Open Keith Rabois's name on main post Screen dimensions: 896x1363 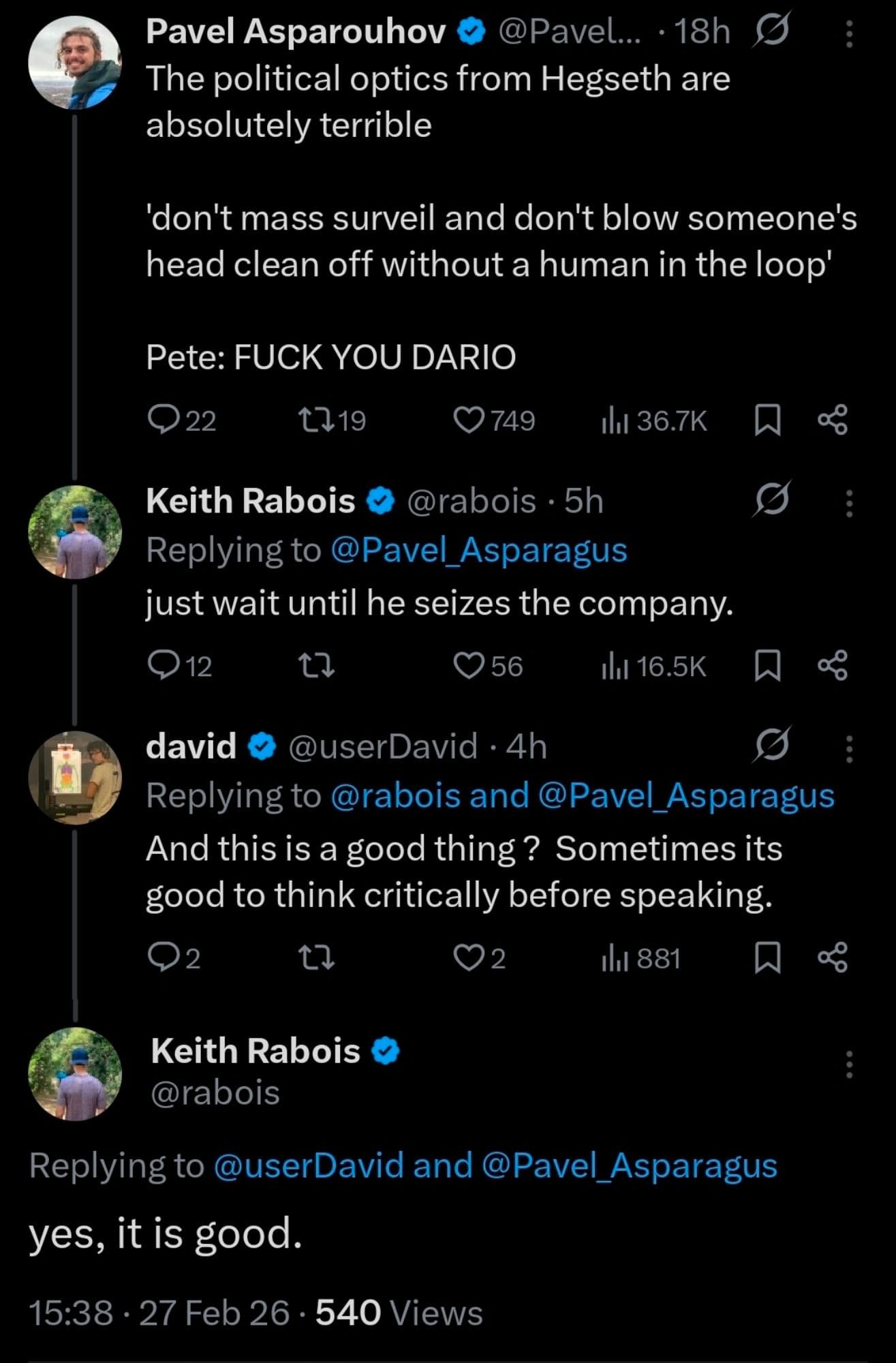[255, 1051]
